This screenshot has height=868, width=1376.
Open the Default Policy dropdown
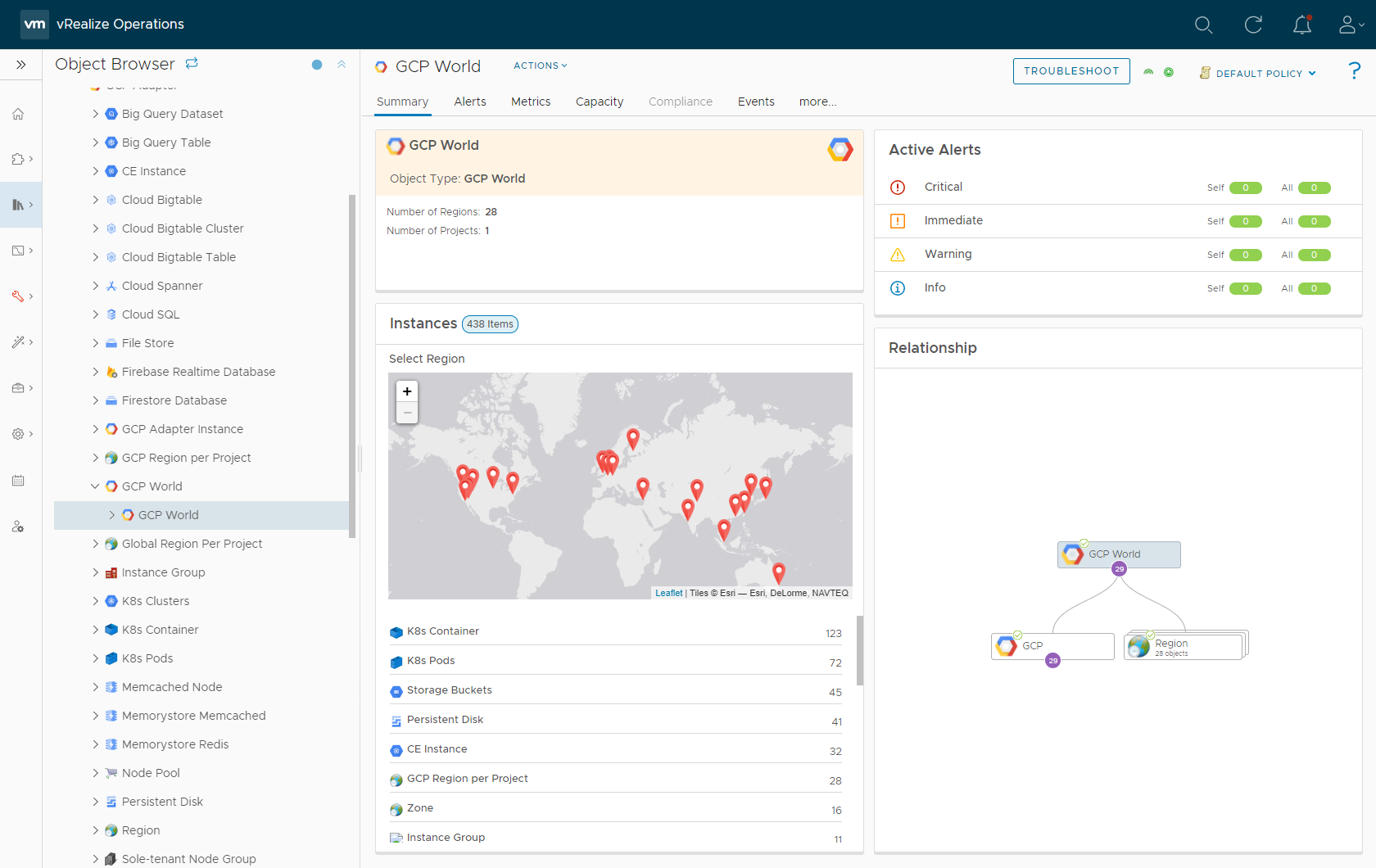(1258, 73)
